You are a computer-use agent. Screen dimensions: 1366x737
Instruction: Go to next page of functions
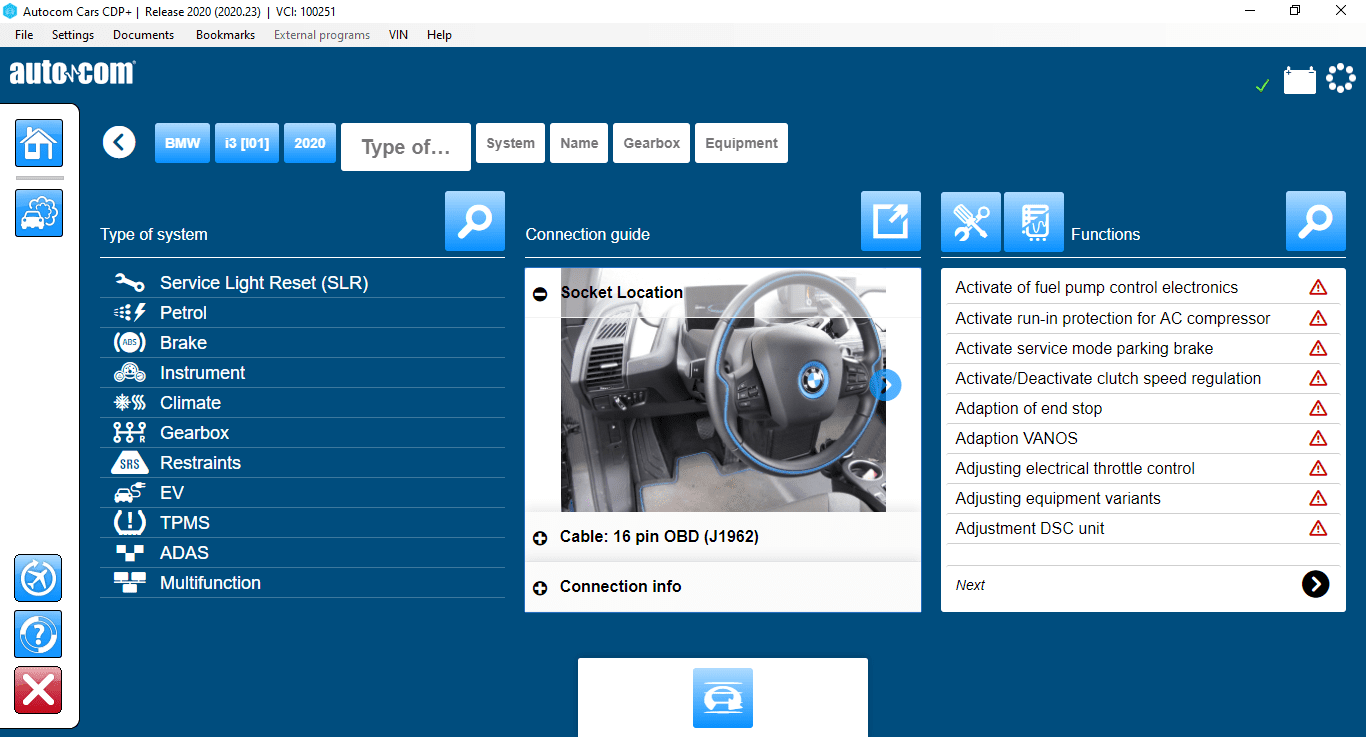click(1315, 585)
